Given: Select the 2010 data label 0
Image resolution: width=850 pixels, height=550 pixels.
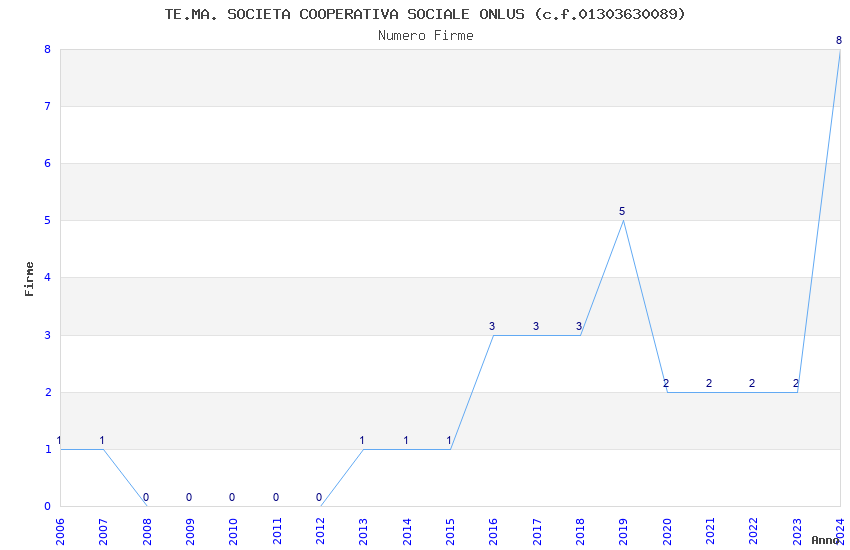Looking at the screenshot, I should pyautogui.click(x=232, y=497).
